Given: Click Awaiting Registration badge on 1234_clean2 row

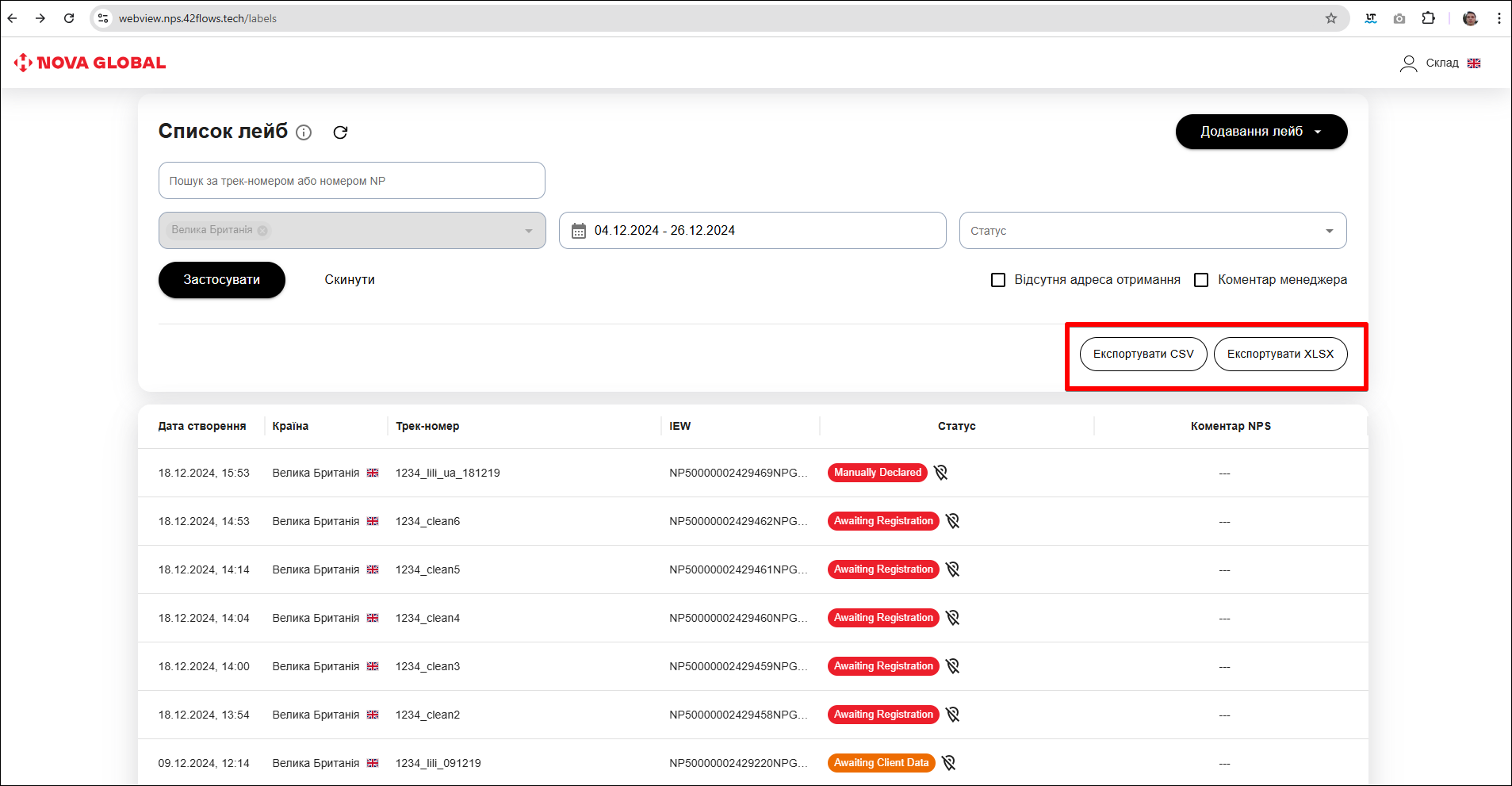Looking at the screenshot, I should tap(883, 715).
